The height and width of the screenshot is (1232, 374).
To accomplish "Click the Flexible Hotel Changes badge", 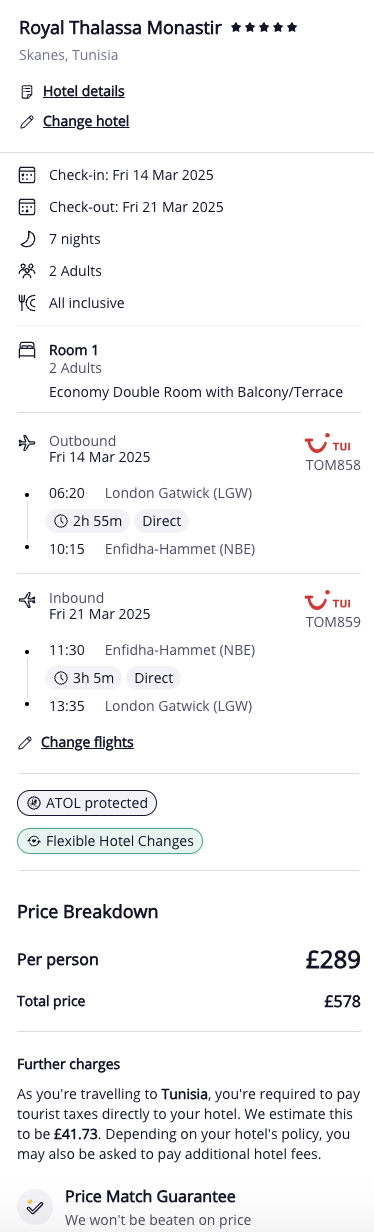I will (x=110, y=841).
